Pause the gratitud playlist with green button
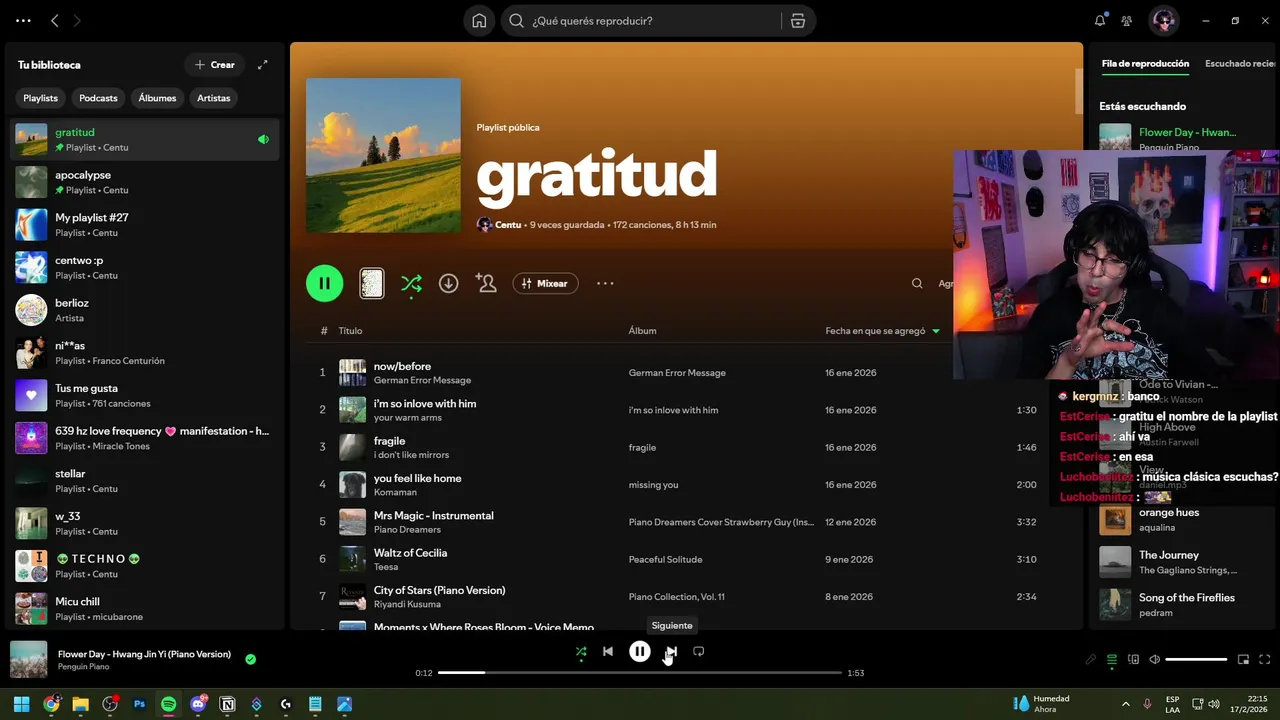1280x720 pixels. coord(324,284)
